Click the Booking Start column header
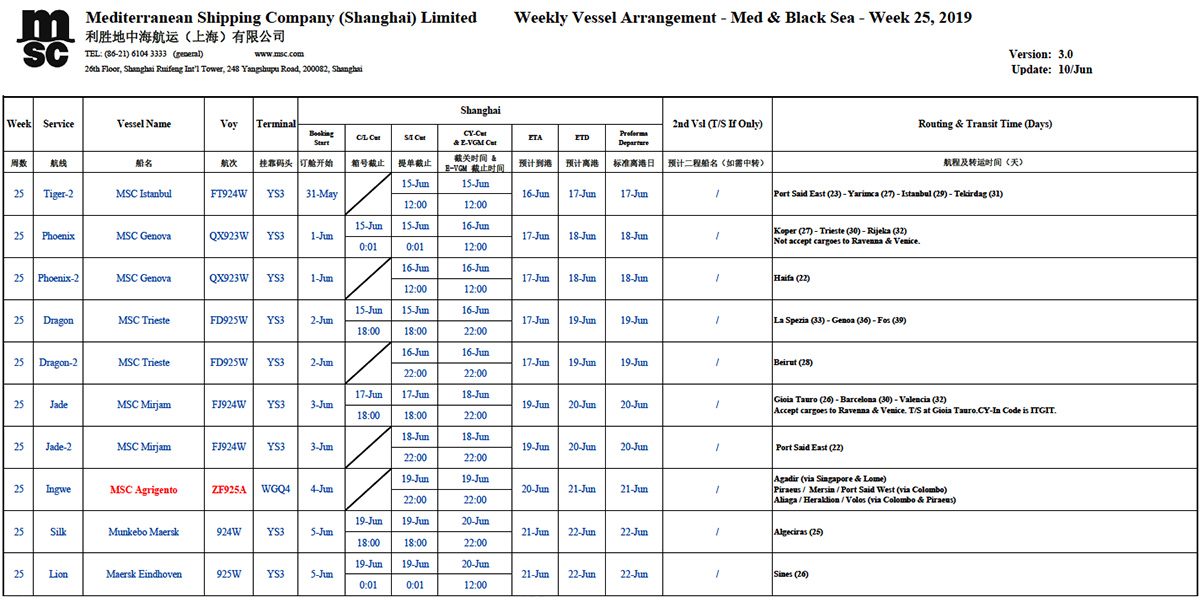The image size is (1200, 597). pos(321,137)
